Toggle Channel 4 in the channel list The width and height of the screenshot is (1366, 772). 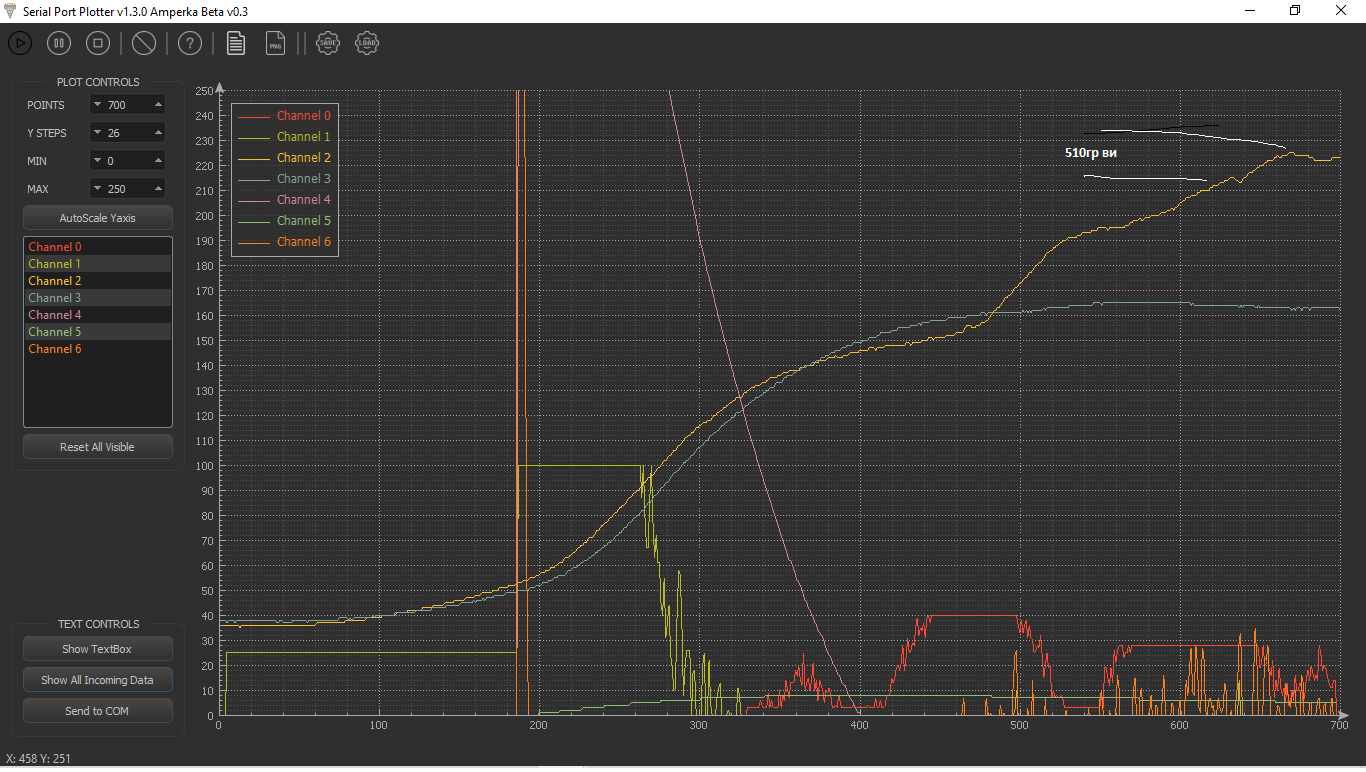(98, 315)
